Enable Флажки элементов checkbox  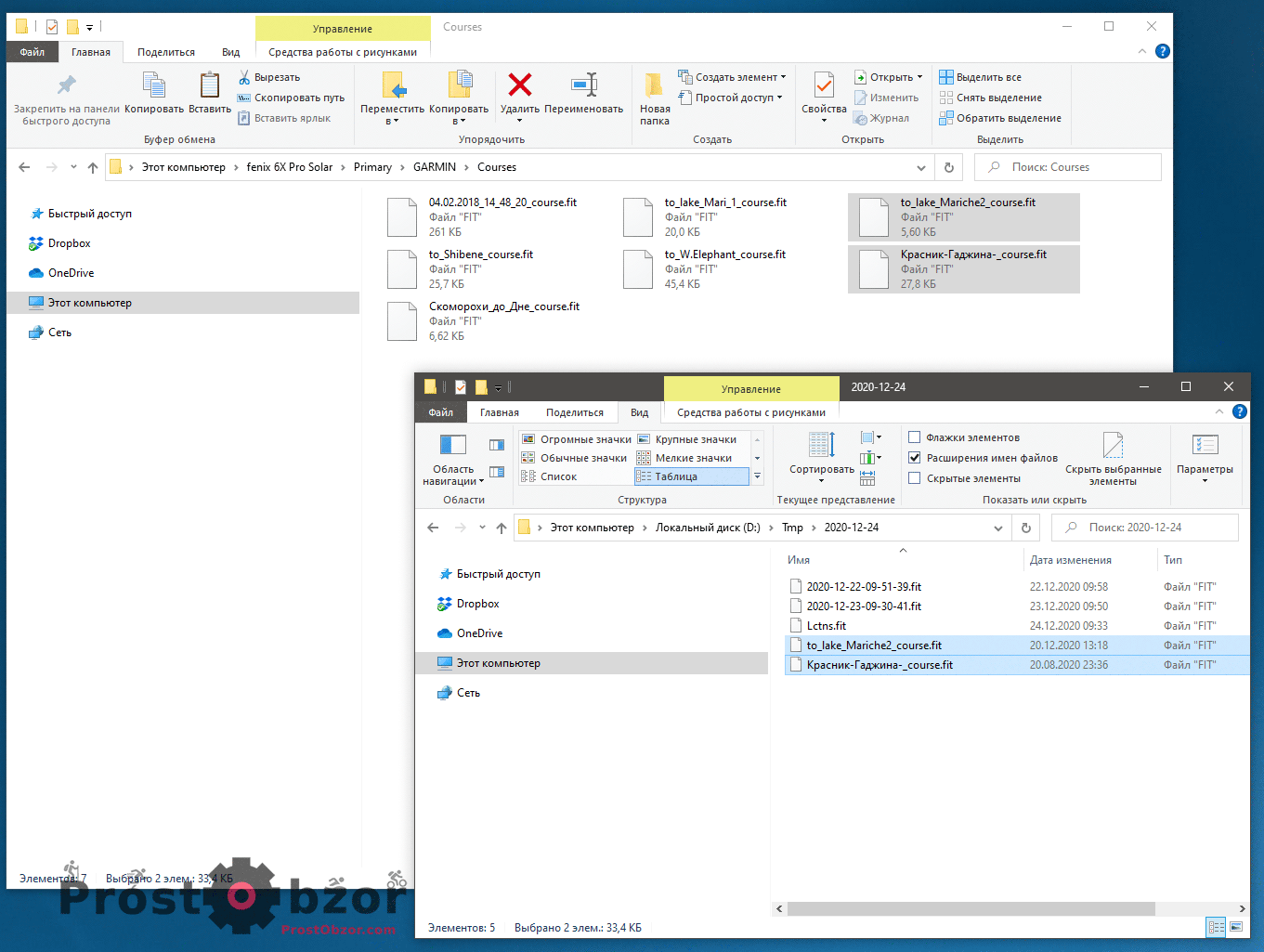point(915,437)
